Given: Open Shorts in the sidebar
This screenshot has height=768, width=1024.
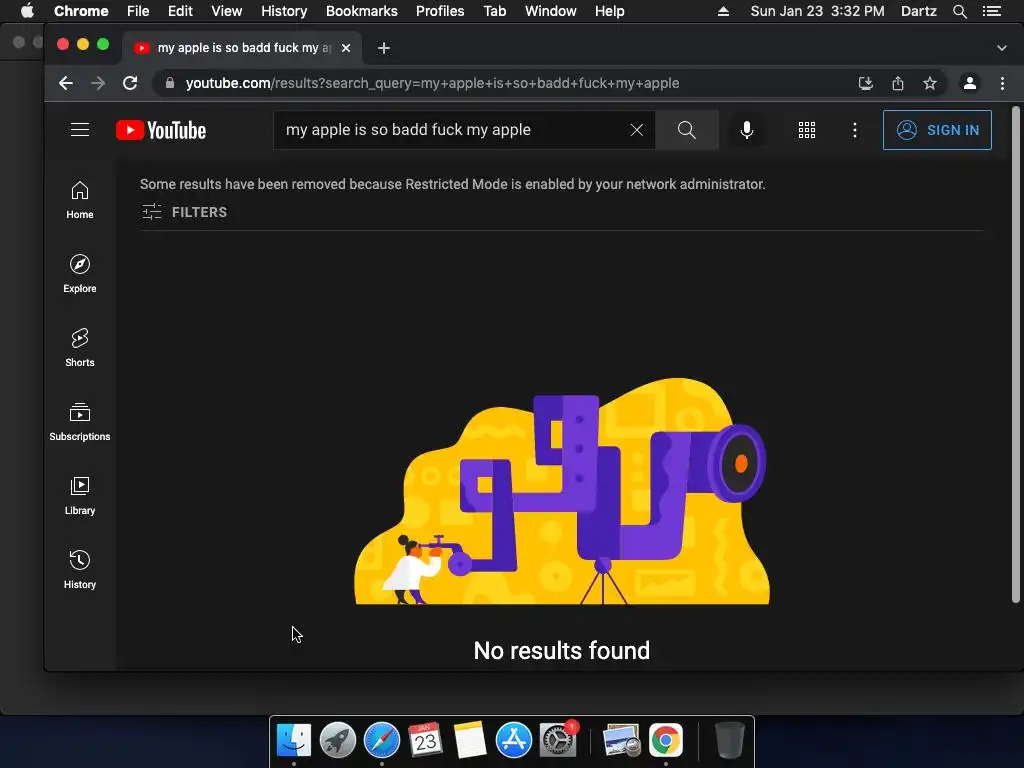Looking at the screenshot, I should (80, 348).
